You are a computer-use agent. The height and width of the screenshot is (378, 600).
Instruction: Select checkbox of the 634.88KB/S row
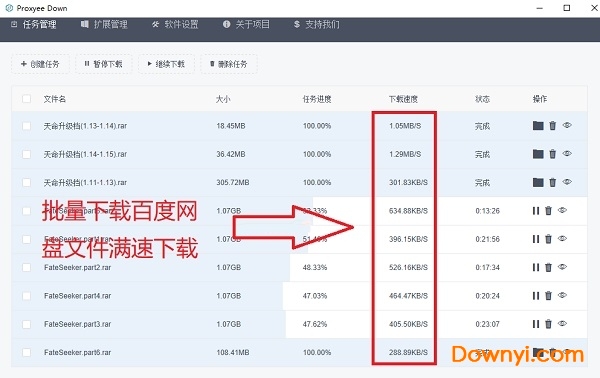pos(26,211)
